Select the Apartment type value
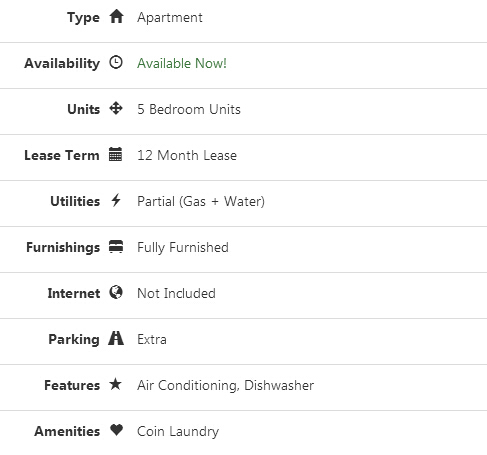Viewport: 487px width, 455px height. pos(170,18)
